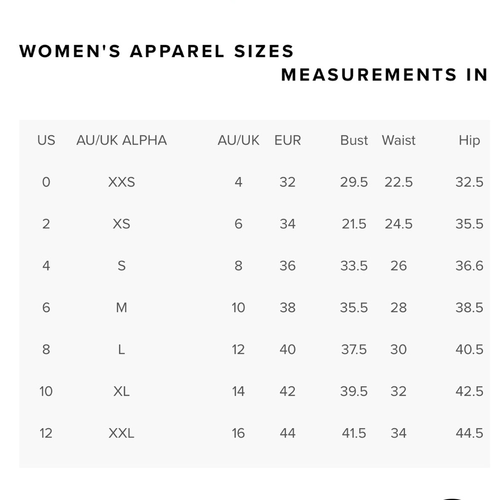This screenshot has height=500, width=500.
Task: Select the Waist column header
Action: tap(399, 140)
